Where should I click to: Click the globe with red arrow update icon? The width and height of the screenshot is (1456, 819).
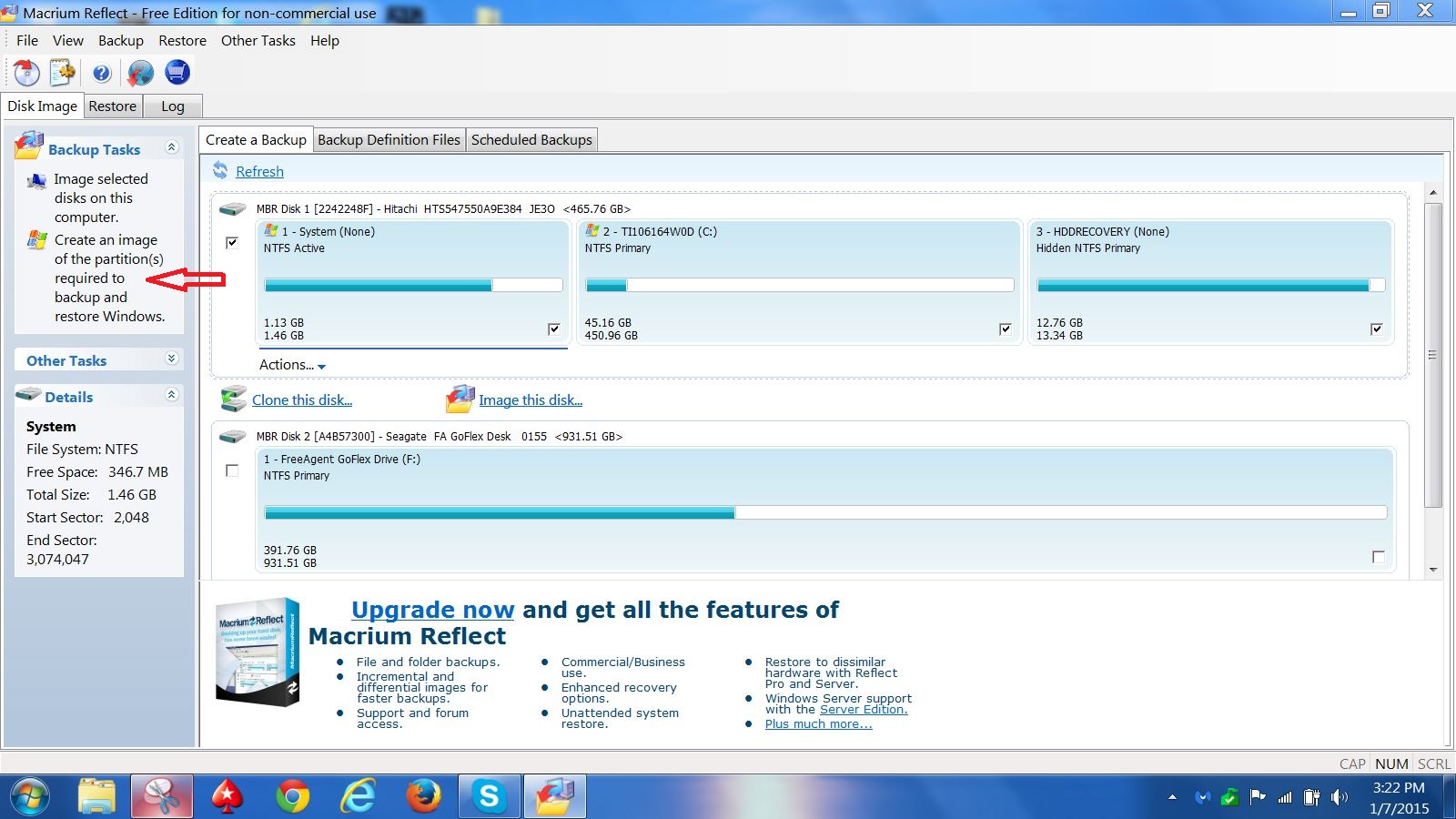(x=140, y=72)
